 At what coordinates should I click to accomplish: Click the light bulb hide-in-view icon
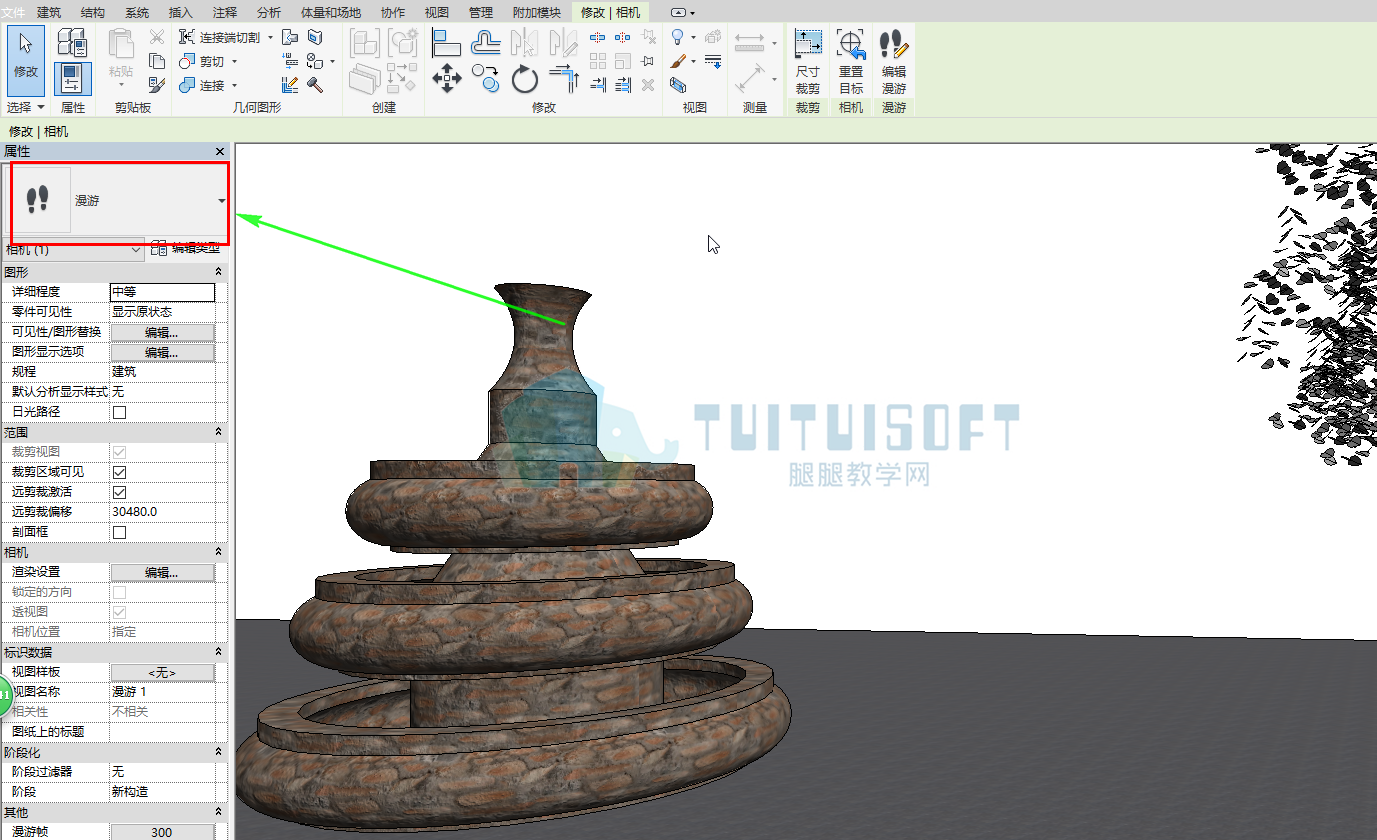(679, 37)
